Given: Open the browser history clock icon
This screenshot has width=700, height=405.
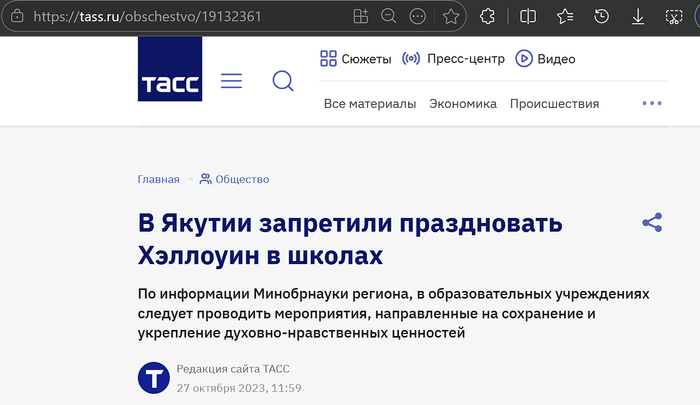Looking at the screenshot, I should [601, 17].
